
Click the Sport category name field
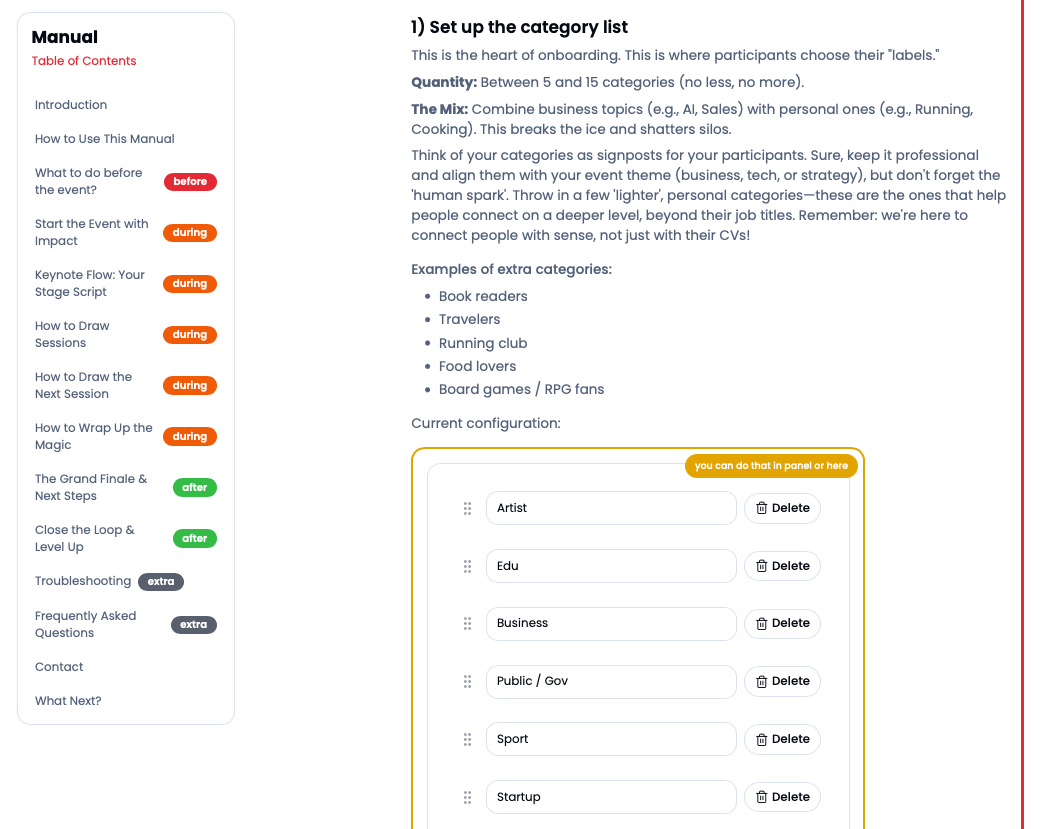611,739
